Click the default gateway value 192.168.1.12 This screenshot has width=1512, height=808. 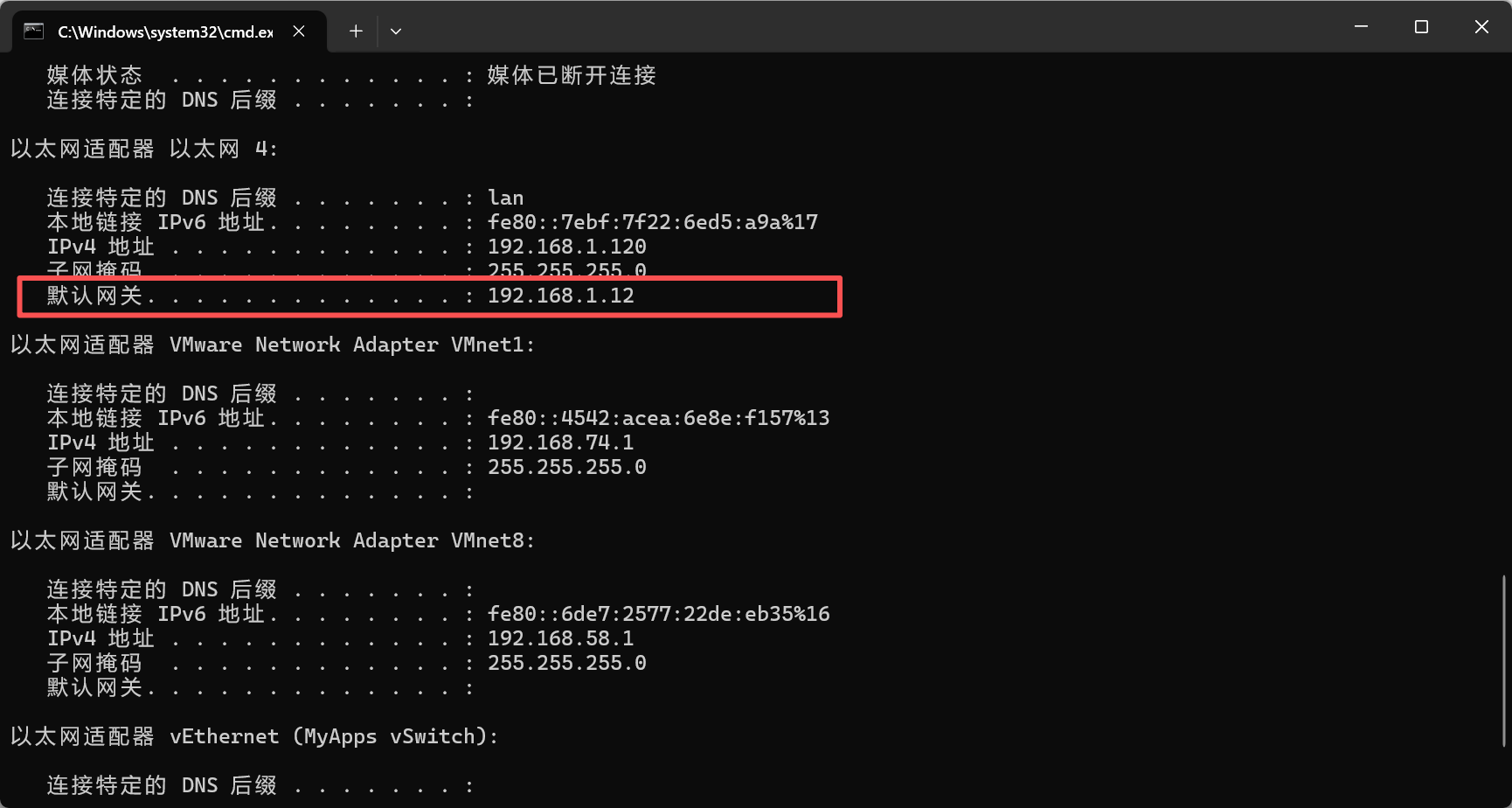tap(560, 296)
